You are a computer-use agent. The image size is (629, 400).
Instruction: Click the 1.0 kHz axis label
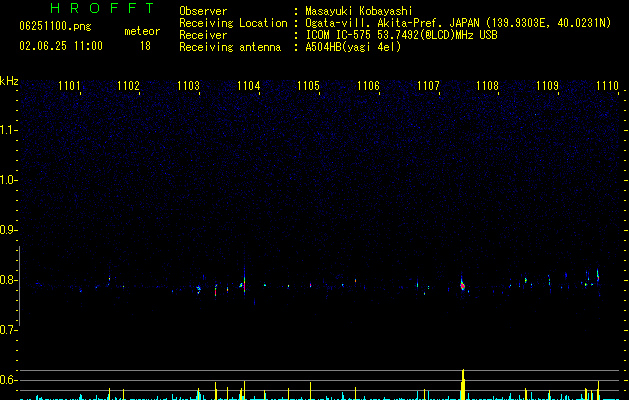click(x=8, y=180)
